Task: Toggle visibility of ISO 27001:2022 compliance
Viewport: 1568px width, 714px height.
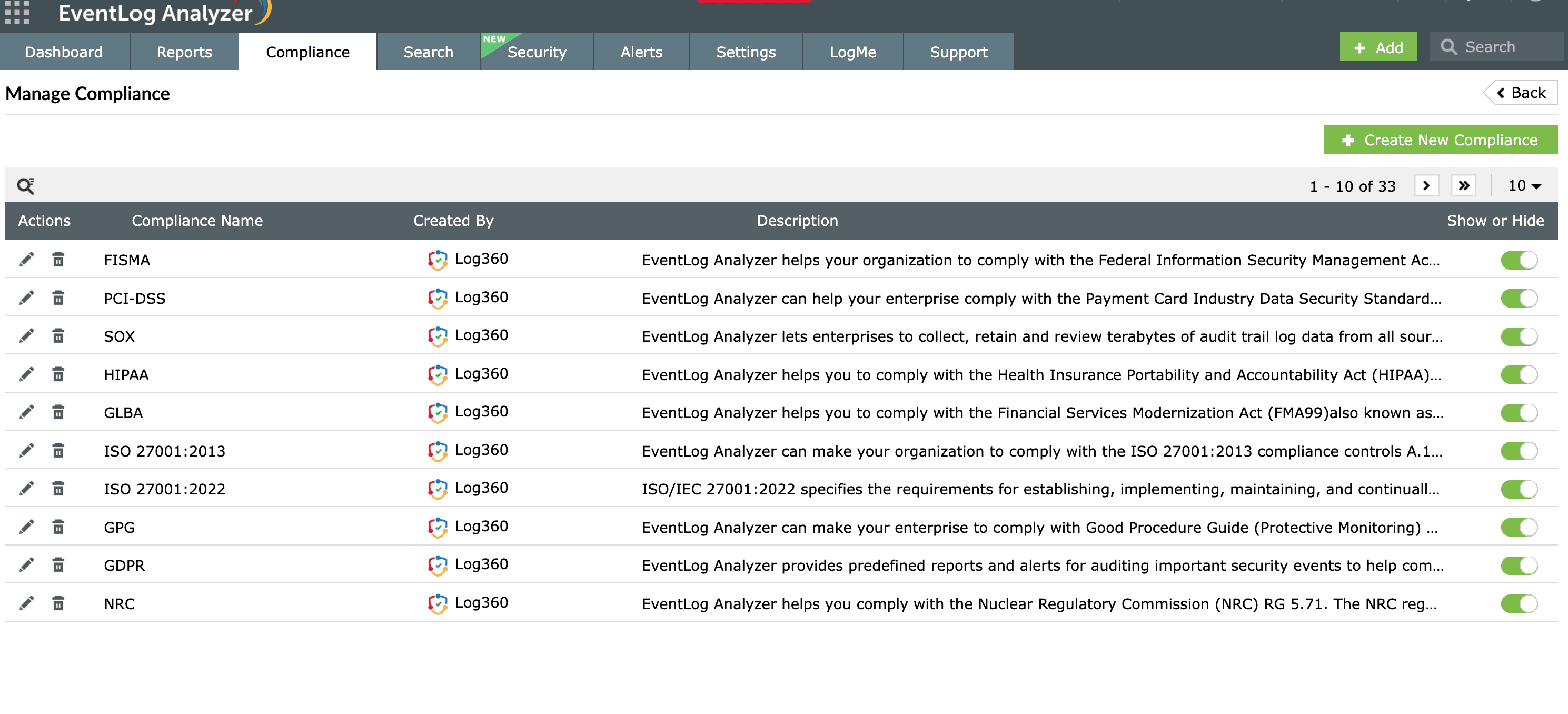Action: click(x=1519, y=489)
